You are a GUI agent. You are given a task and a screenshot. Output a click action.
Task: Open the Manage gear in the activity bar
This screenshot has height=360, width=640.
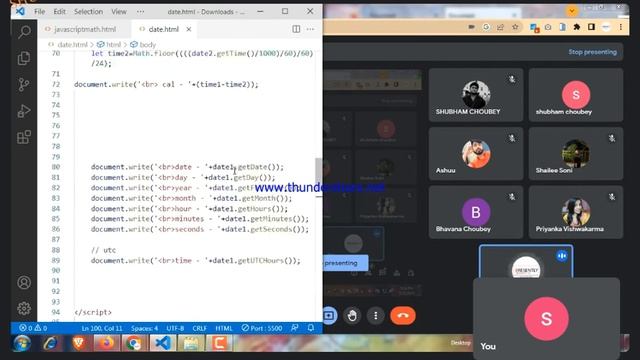[x=24, y=308]
